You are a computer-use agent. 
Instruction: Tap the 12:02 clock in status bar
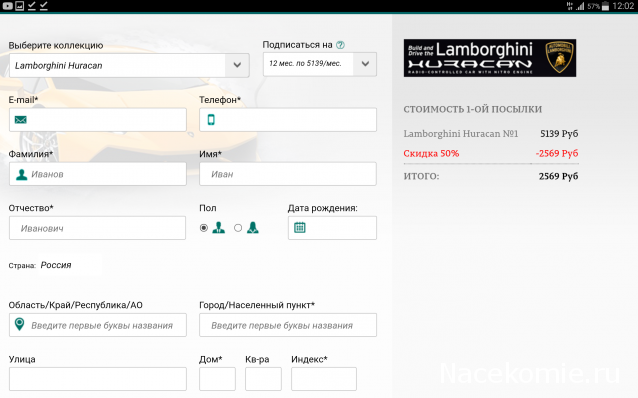coord(623,6)
